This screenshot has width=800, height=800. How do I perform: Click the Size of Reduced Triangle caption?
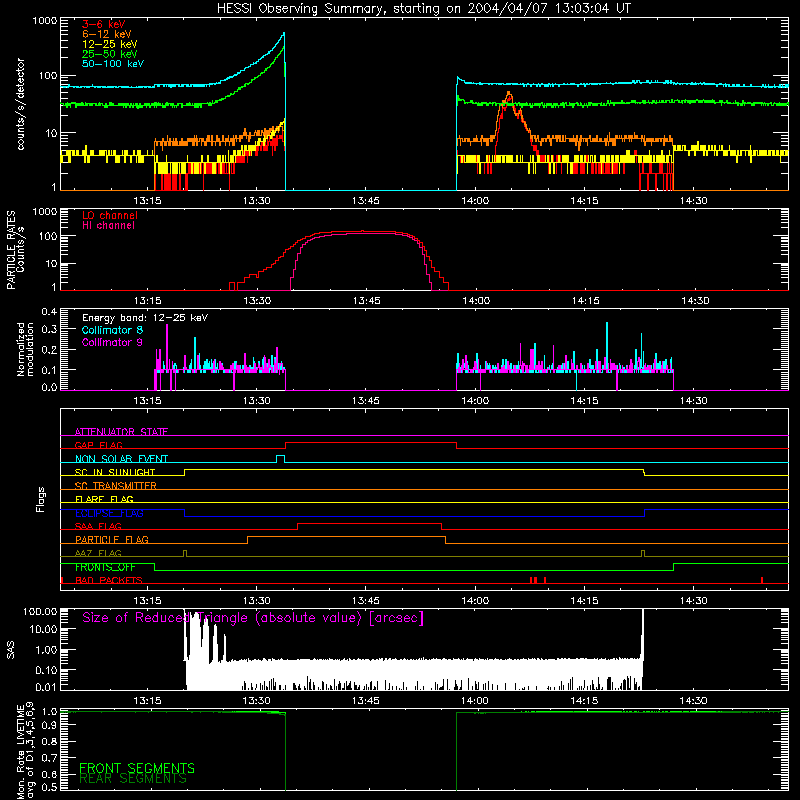[253, 618]
